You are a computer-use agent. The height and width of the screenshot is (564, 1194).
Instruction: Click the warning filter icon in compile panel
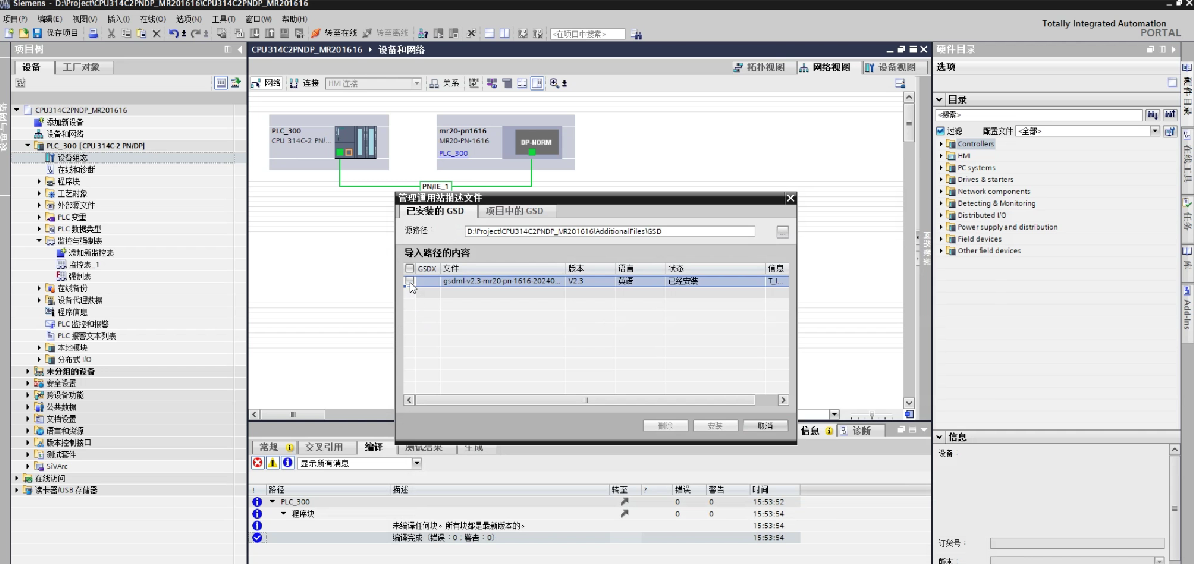tap(273, 463)
